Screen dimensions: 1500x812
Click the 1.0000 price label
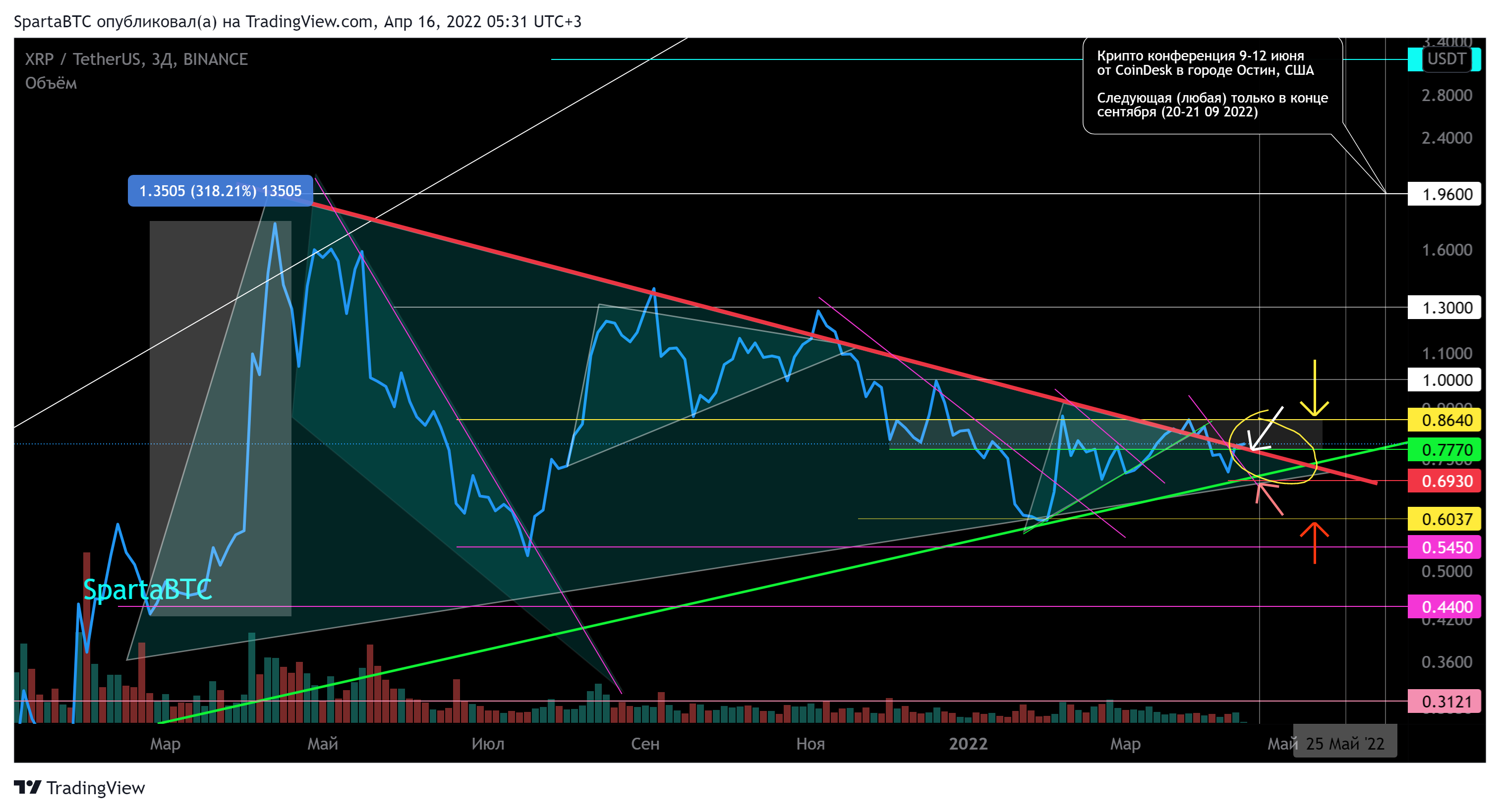tap(1444, 380)
